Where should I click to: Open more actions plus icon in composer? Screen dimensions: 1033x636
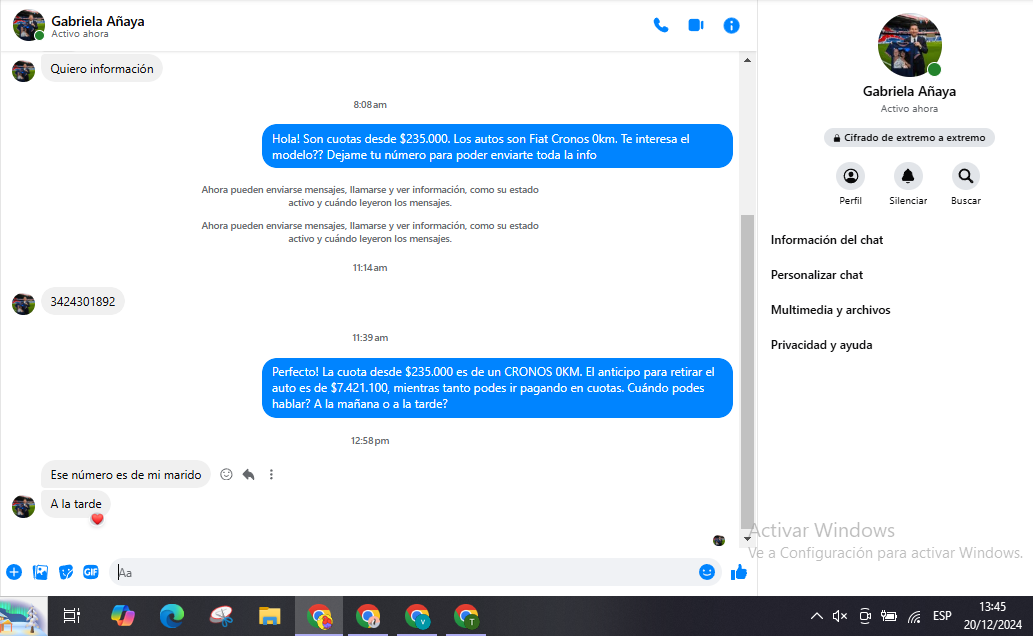(14, 572)
